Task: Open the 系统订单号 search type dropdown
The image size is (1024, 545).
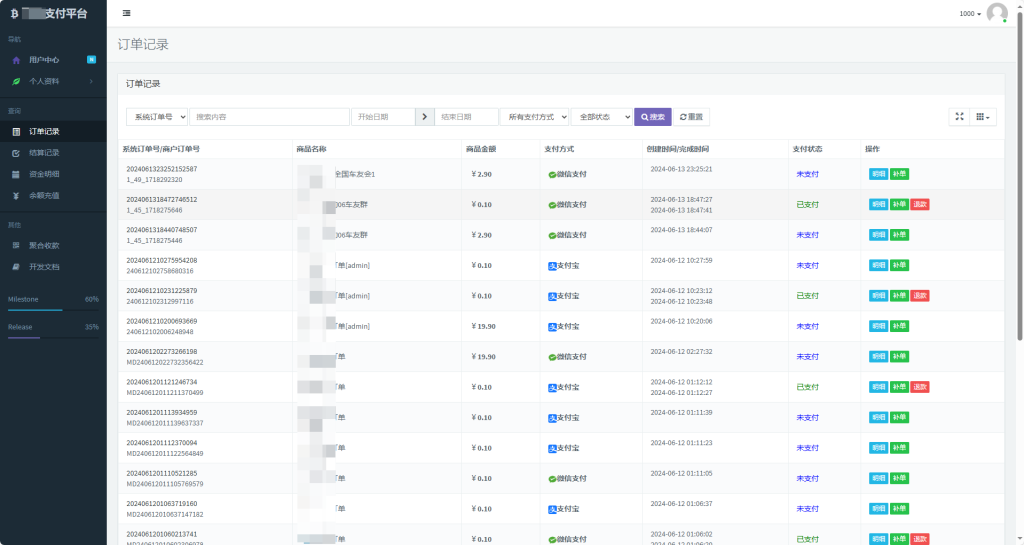Action: coord(157,117)
